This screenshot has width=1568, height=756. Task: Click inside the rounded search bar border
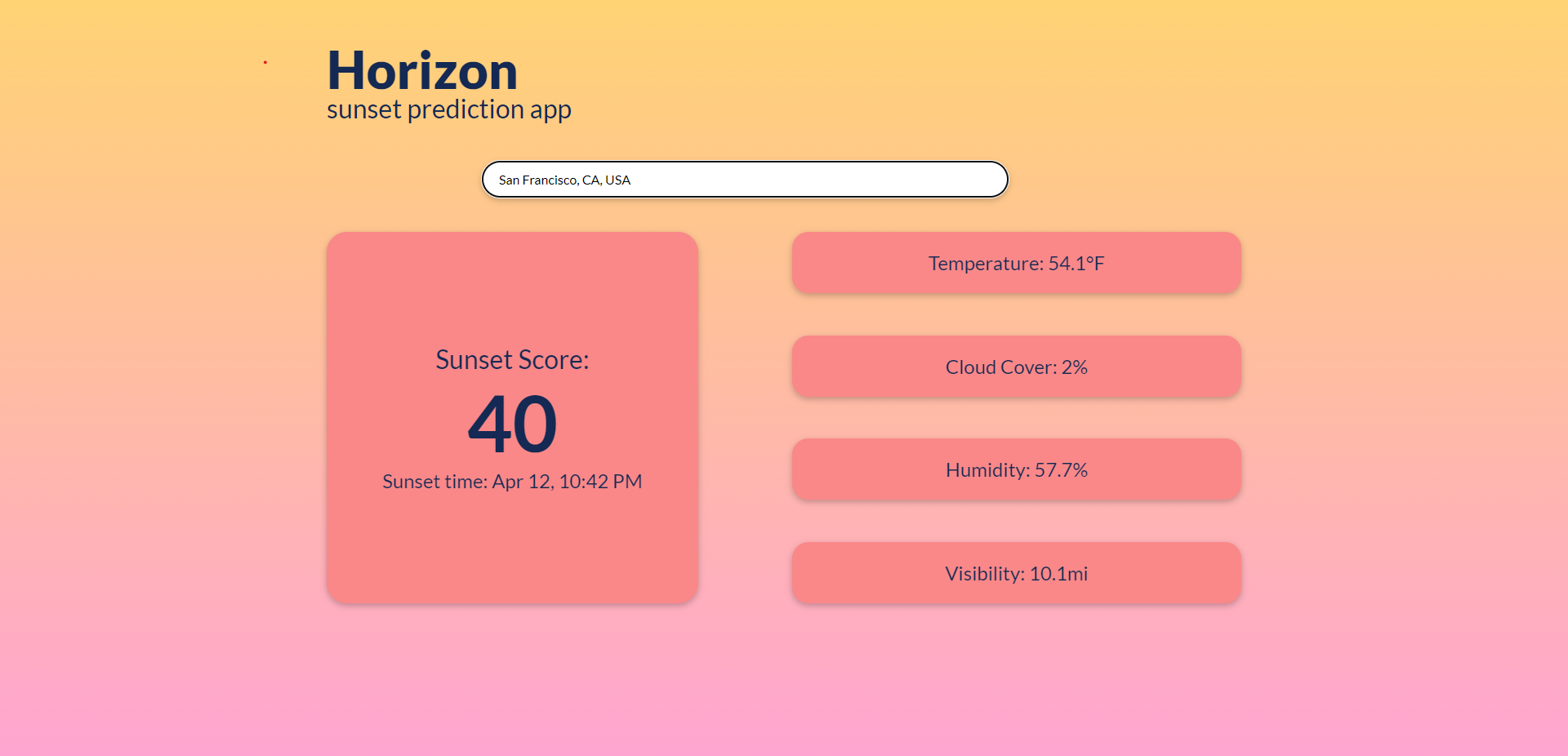coord(745,179)
